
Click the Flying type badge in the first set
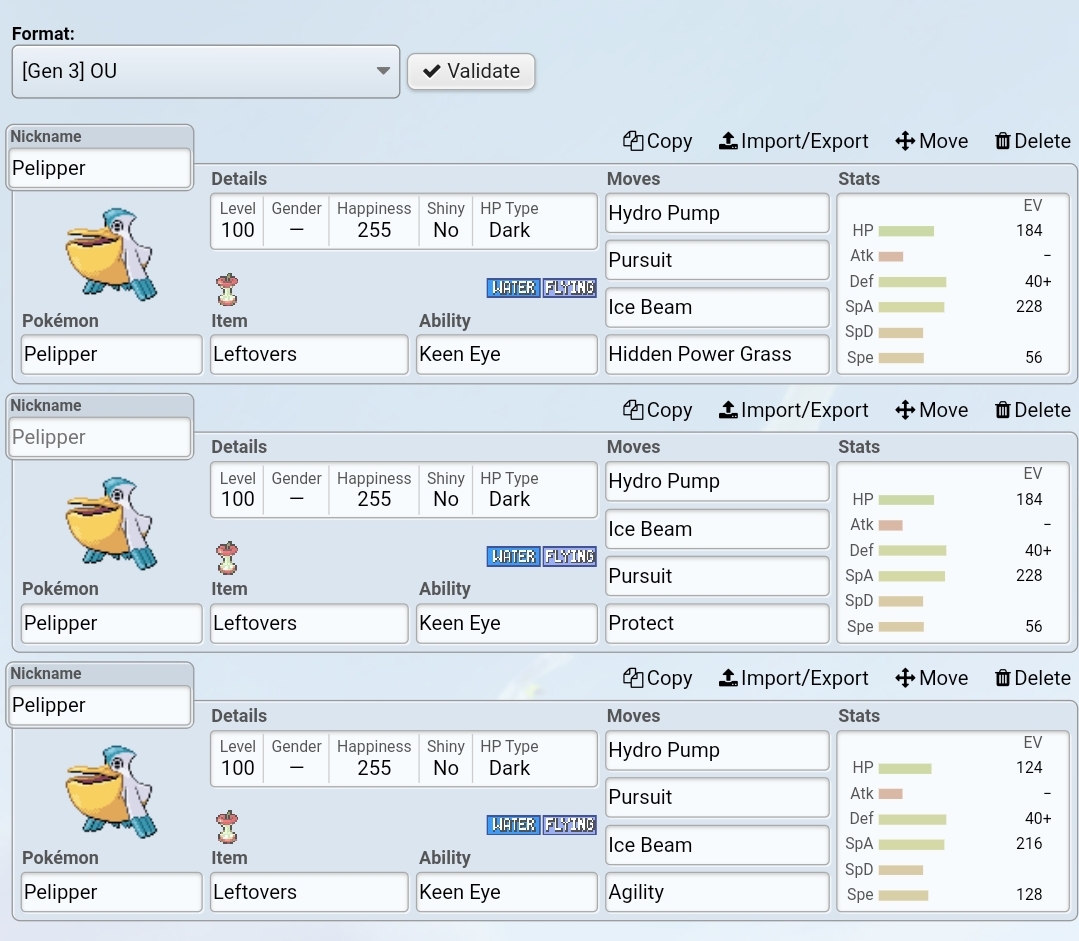click(x=569, y=288)
